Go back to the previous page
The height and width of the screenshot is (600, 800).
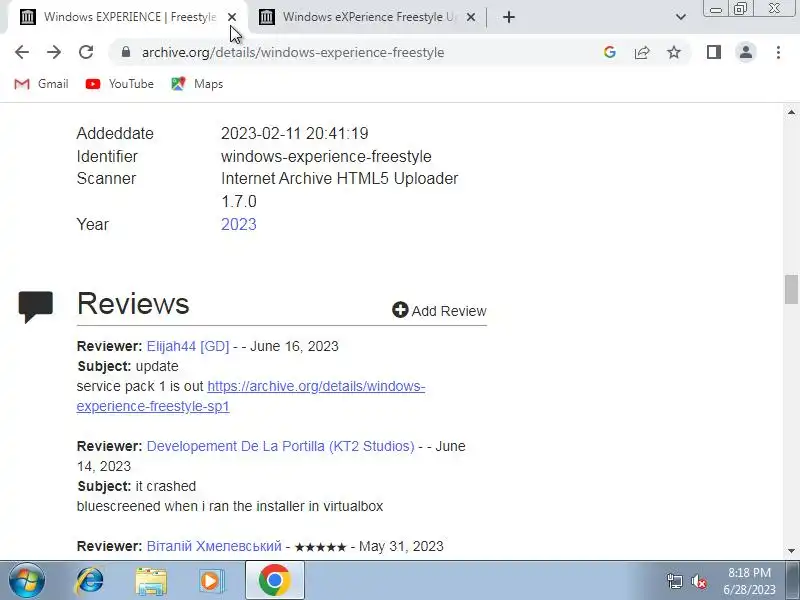point(22,52)
